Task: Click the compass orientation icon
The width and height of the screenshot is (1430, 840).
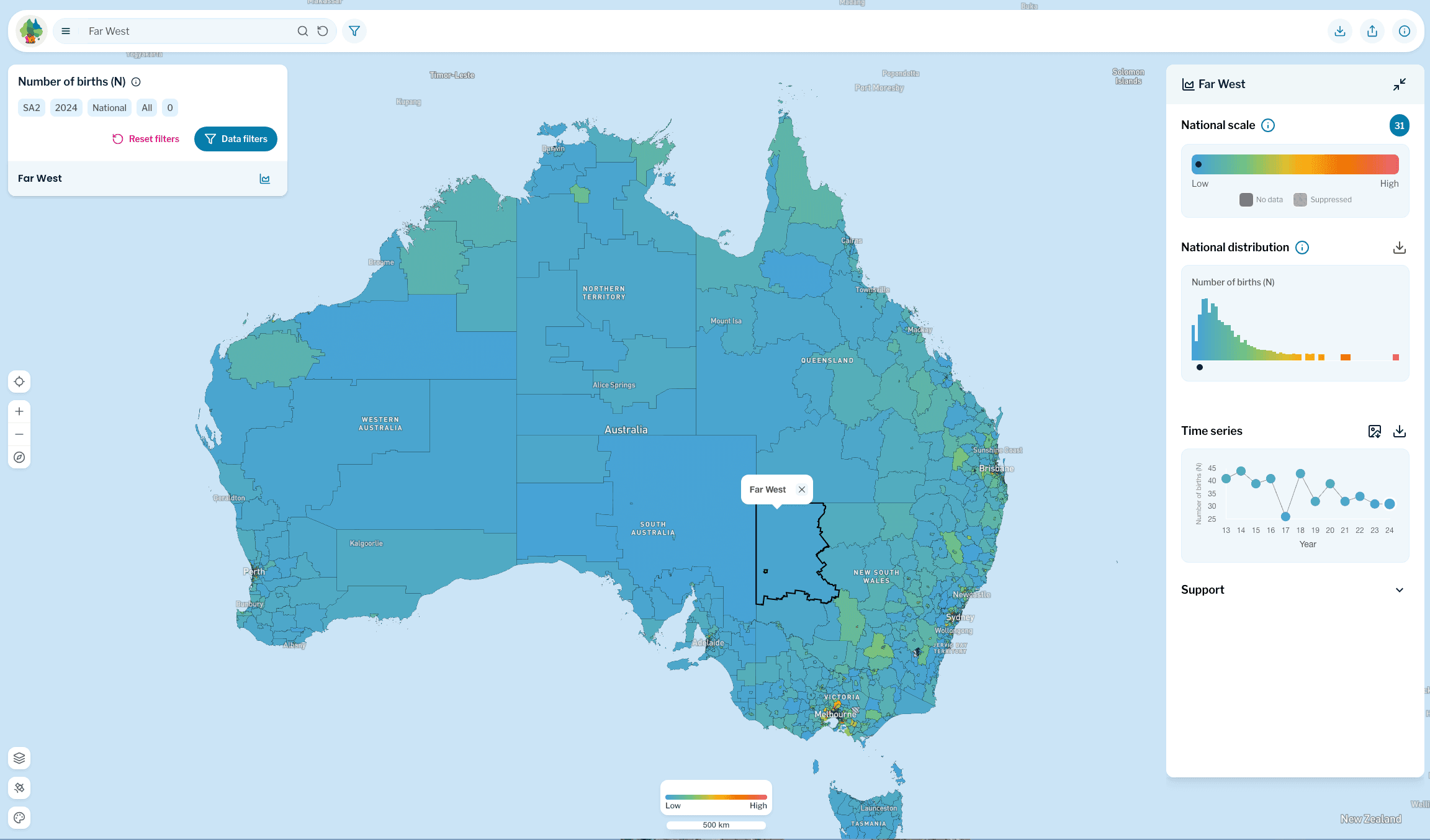Action: [x=19, y=457]
